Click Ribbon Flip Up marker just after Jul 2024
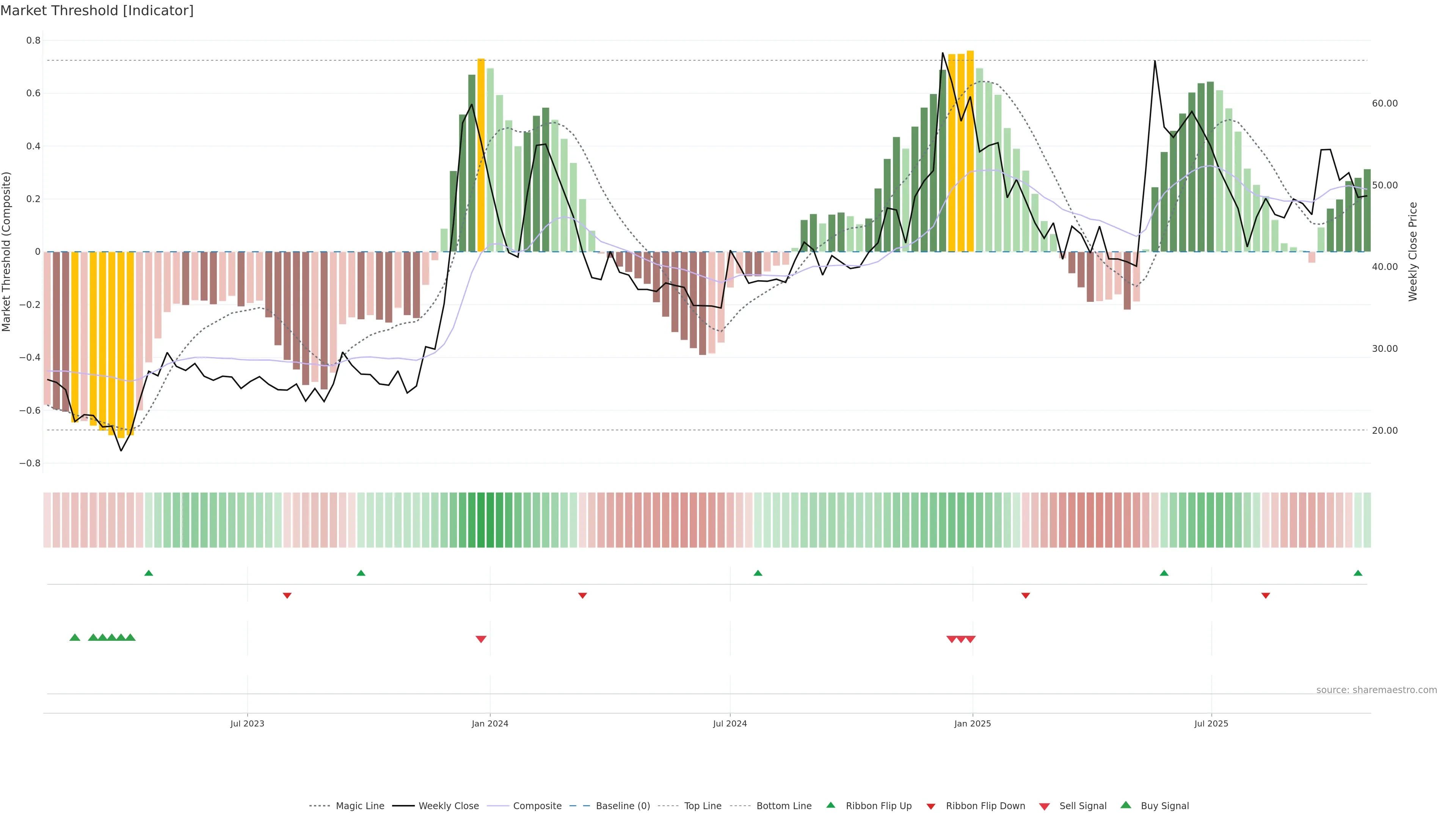The image size is (1456, 819). point(758,573)
